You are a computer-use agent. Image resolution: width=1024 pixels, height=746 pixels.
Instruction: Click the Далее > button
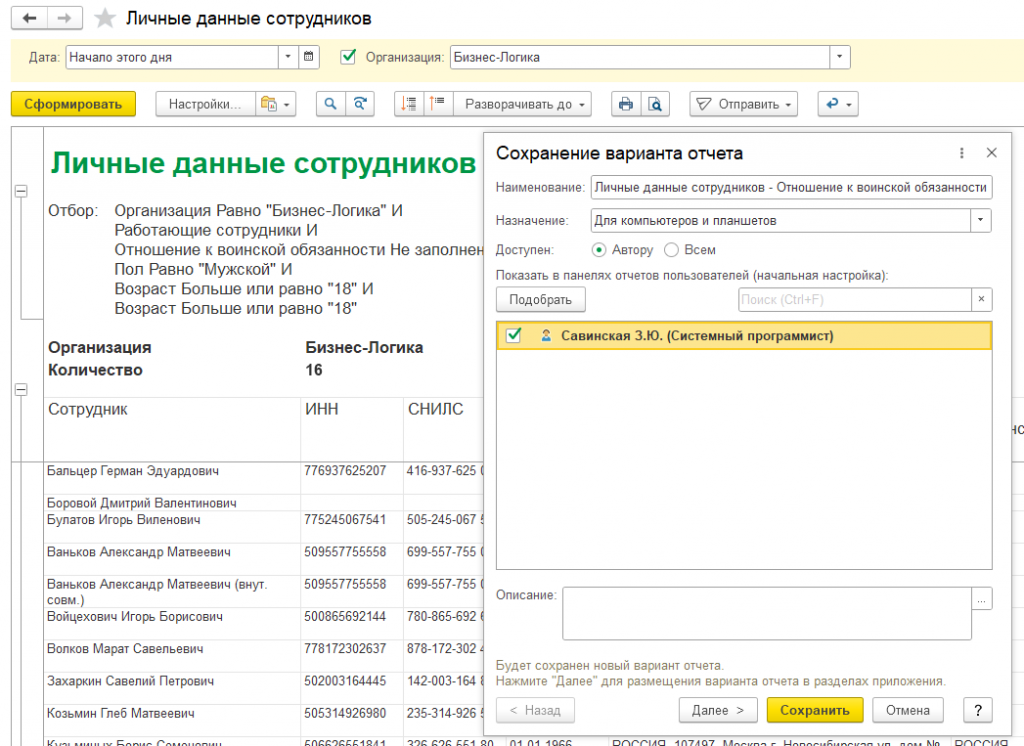(718, 710)
